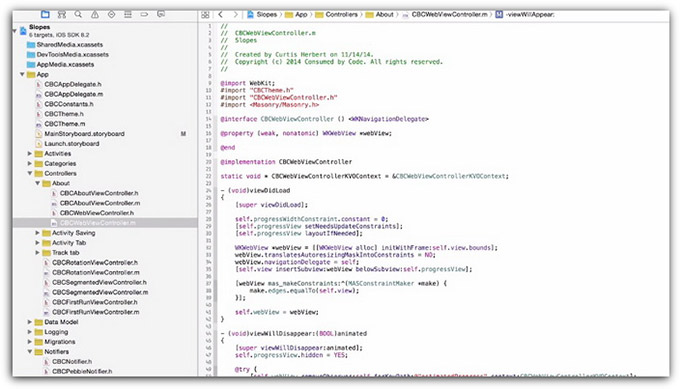Click the "@implementation CBCWebViewController" line
680x389 pixels.
click(286, 162)
